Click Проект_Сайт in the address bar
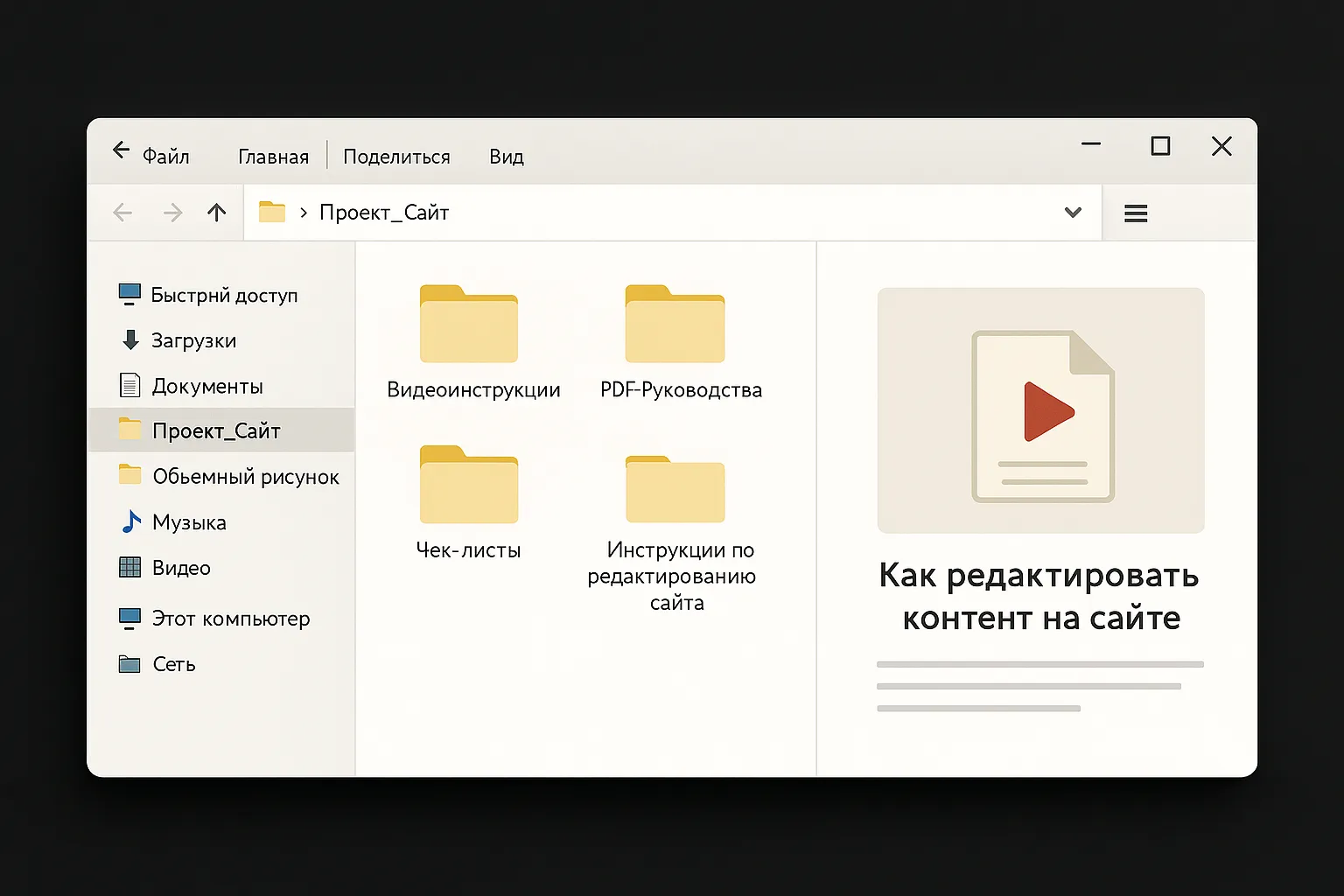 coord(384,213)
